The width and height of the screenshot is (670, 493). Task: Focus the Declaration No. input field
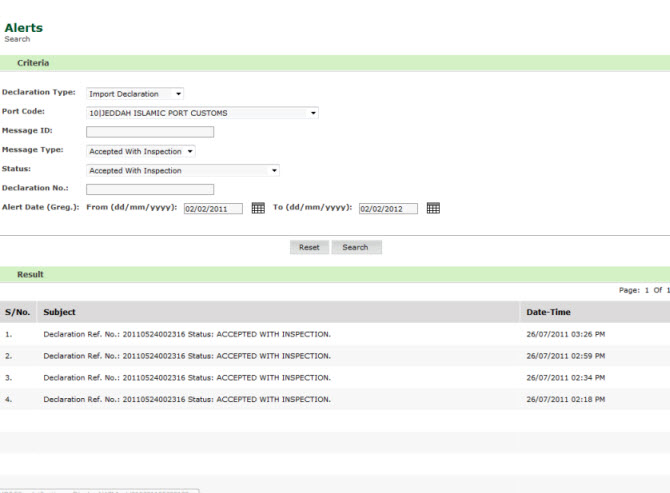150,189
